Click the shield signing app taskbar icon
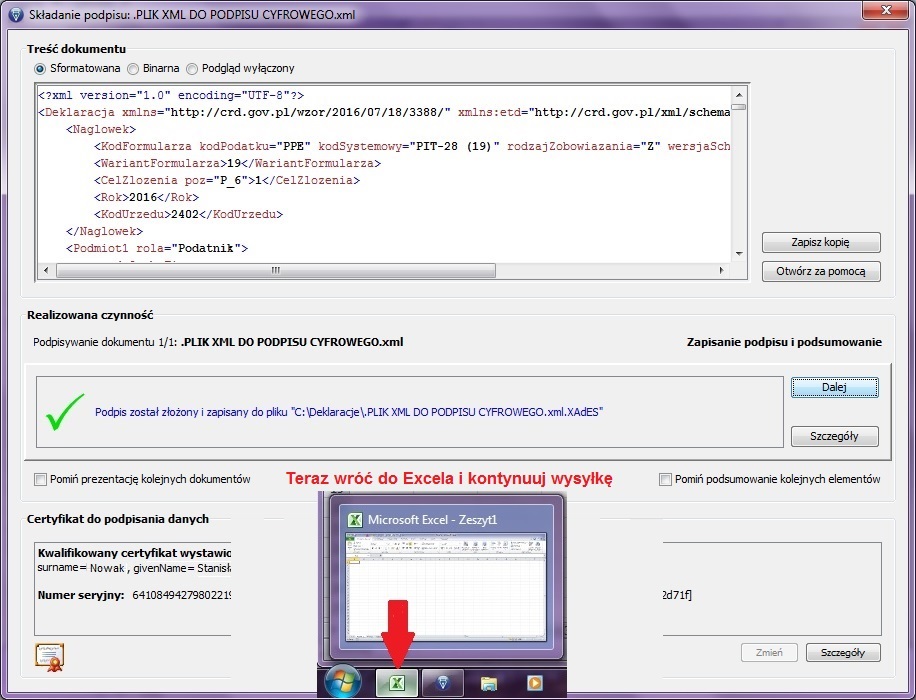This screenshot has height=700, width=916. click(443, 682)
